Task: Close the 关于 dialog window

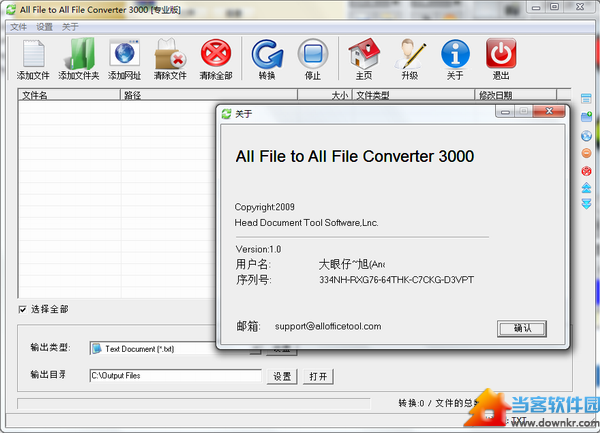Action: 549,111
